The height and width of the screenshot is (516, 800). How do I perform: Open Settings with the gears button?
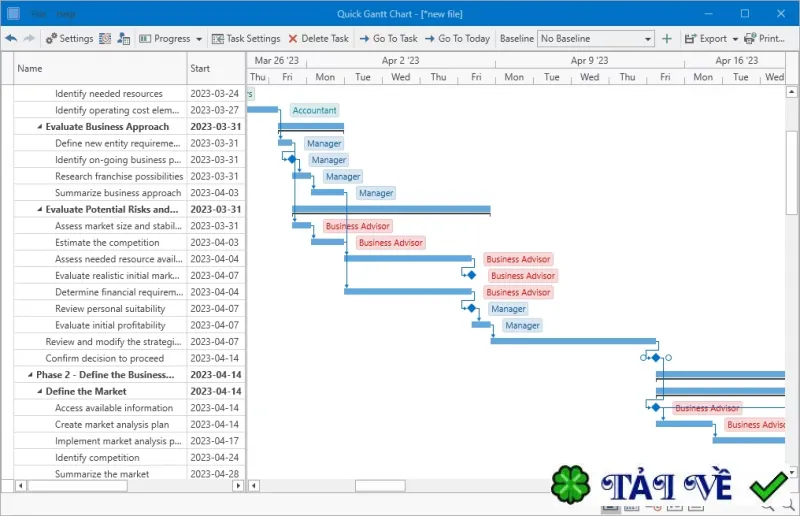(x=69, y=38)
